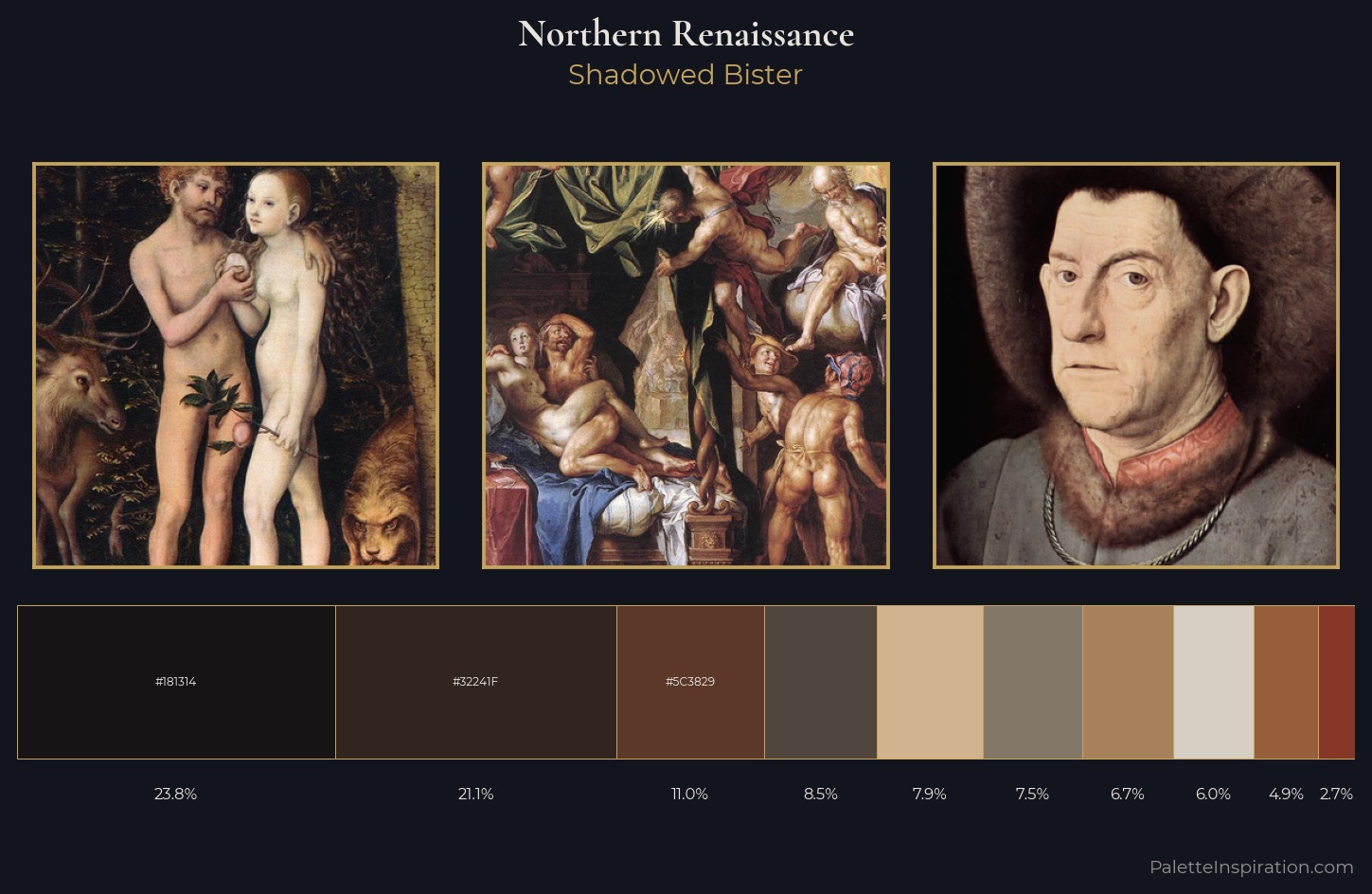The image size is (1372, 894).
Task: Click the 2.7% percentage label
Action: click(1337, 794)
